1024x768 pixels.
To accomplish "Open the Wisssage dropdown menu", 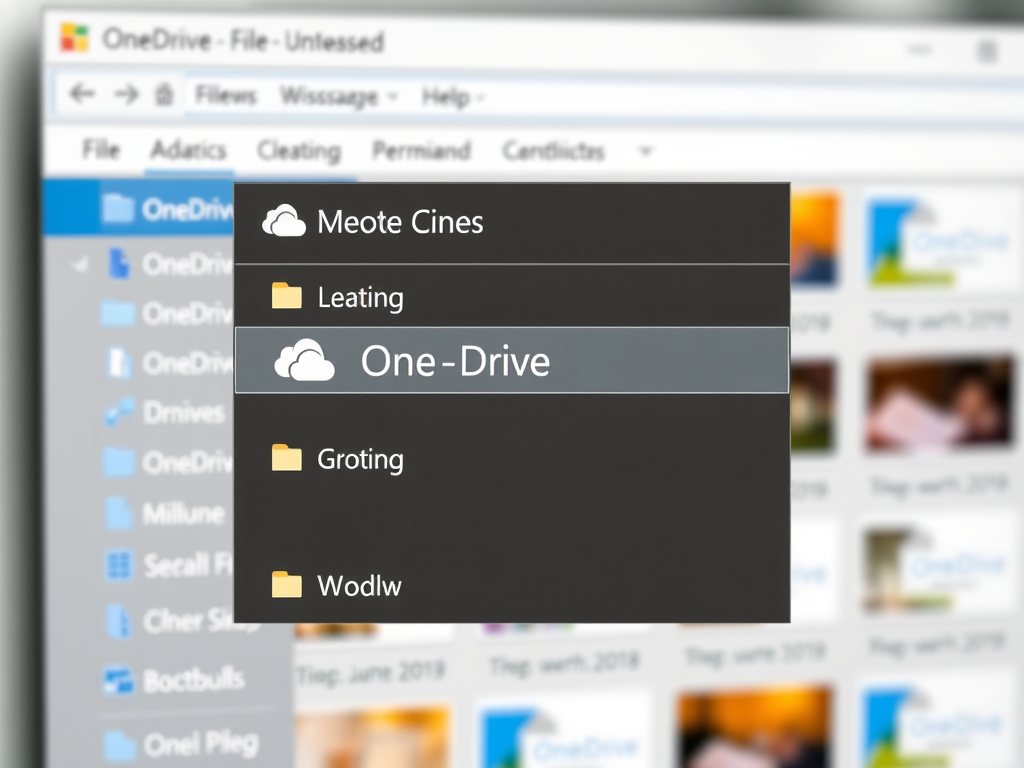I will tap(338, 97).
